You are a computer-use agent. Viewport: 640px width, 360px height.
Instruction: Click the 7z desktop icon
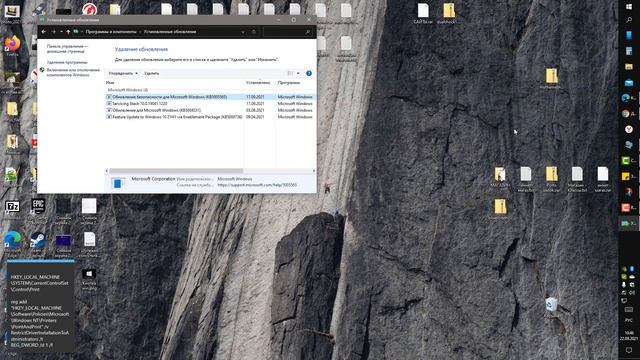[12, 207]
